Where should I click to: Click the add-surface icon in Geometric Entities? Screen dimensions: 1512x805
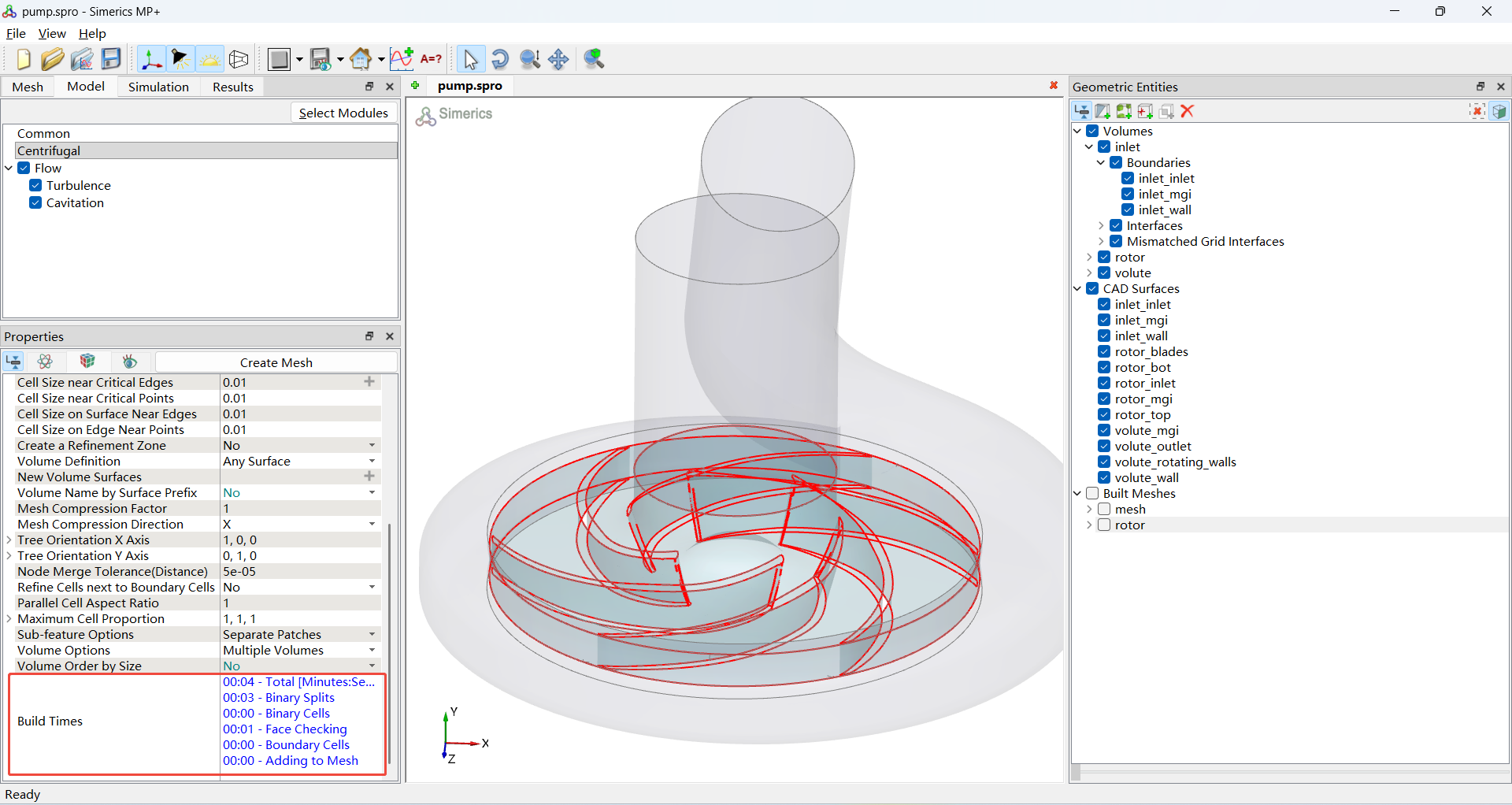click(1102, 111)
